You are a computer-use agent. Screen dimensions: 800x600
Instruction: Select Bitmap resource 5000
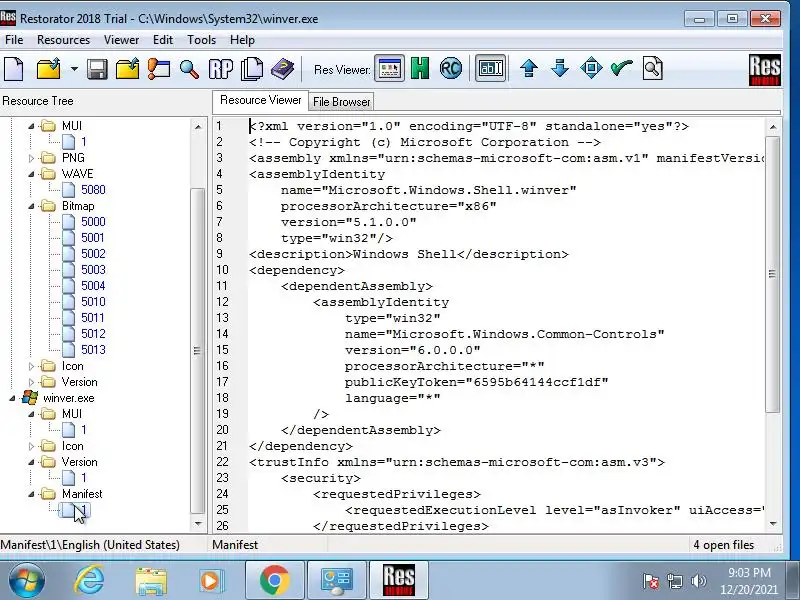point(93,222)
